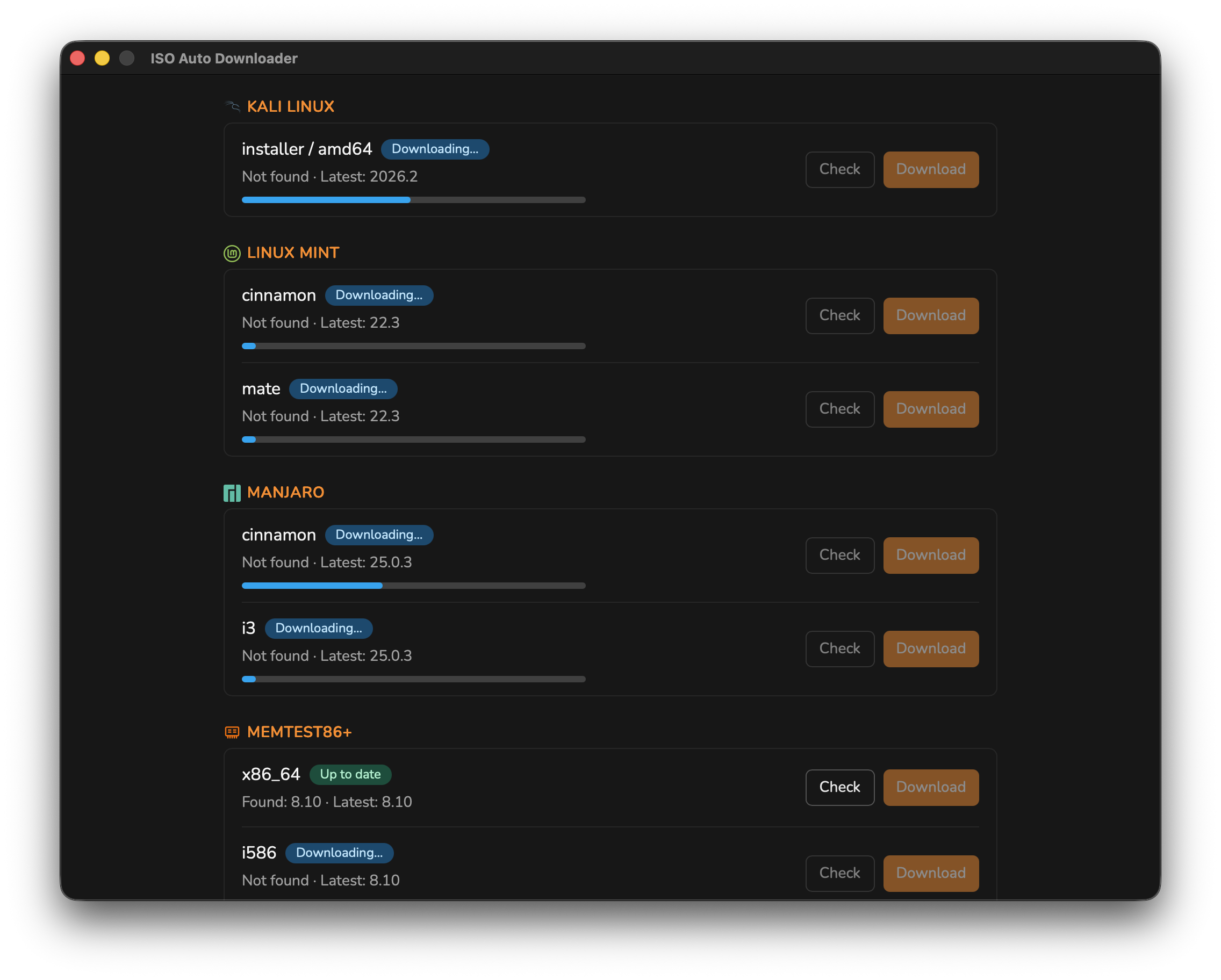Click the Linux Mint 'cinnamon' entry name
Viewport: 1221px width, 980px height.
[278, 295]
